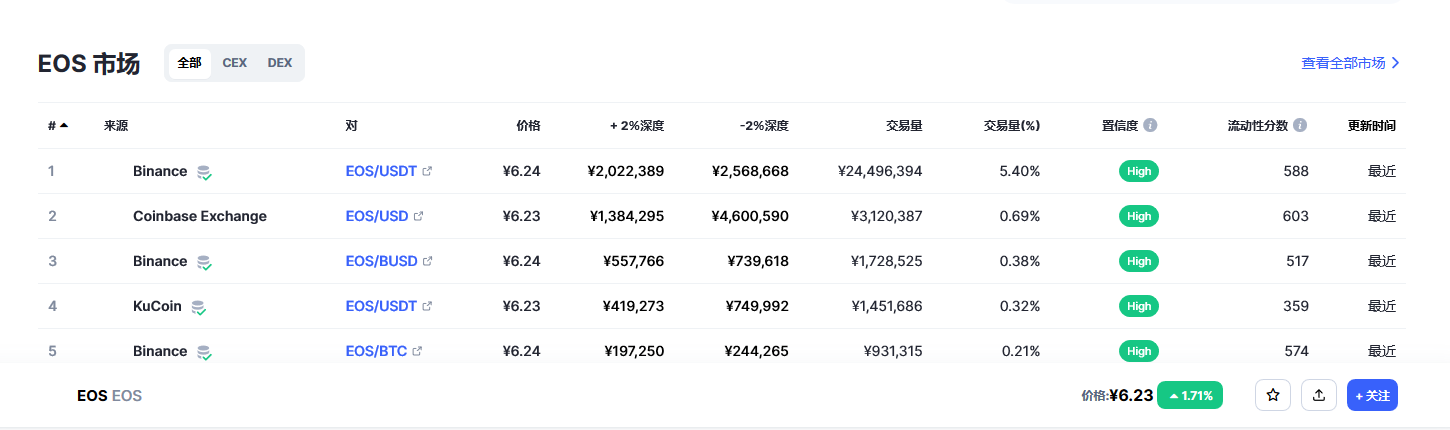Click the share upload icon button
Screen dimensions: 1450x430
(x=1319, y=395)
